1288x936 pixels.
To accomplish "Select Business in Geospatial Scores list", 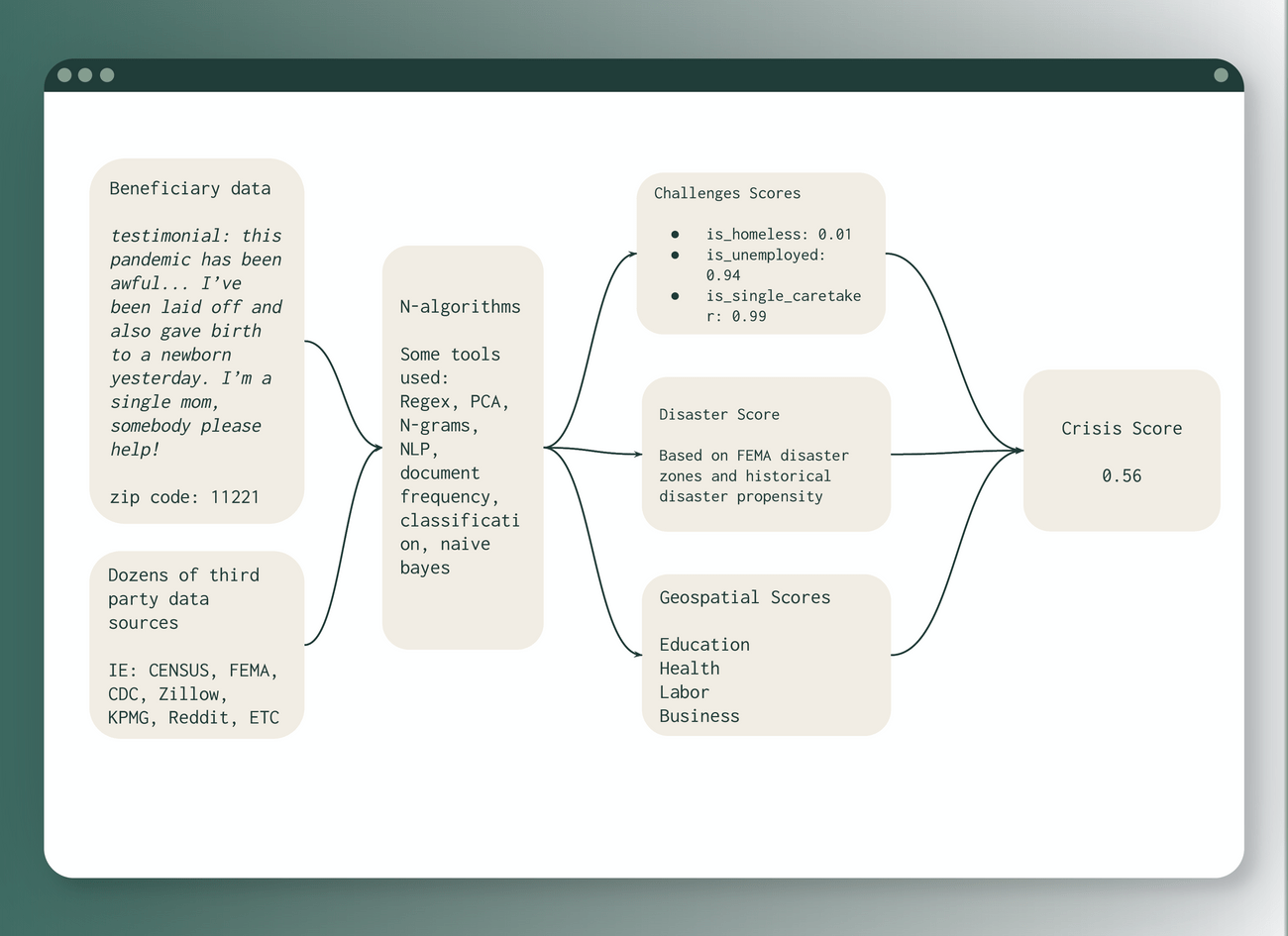I will (x=698, y=716).
